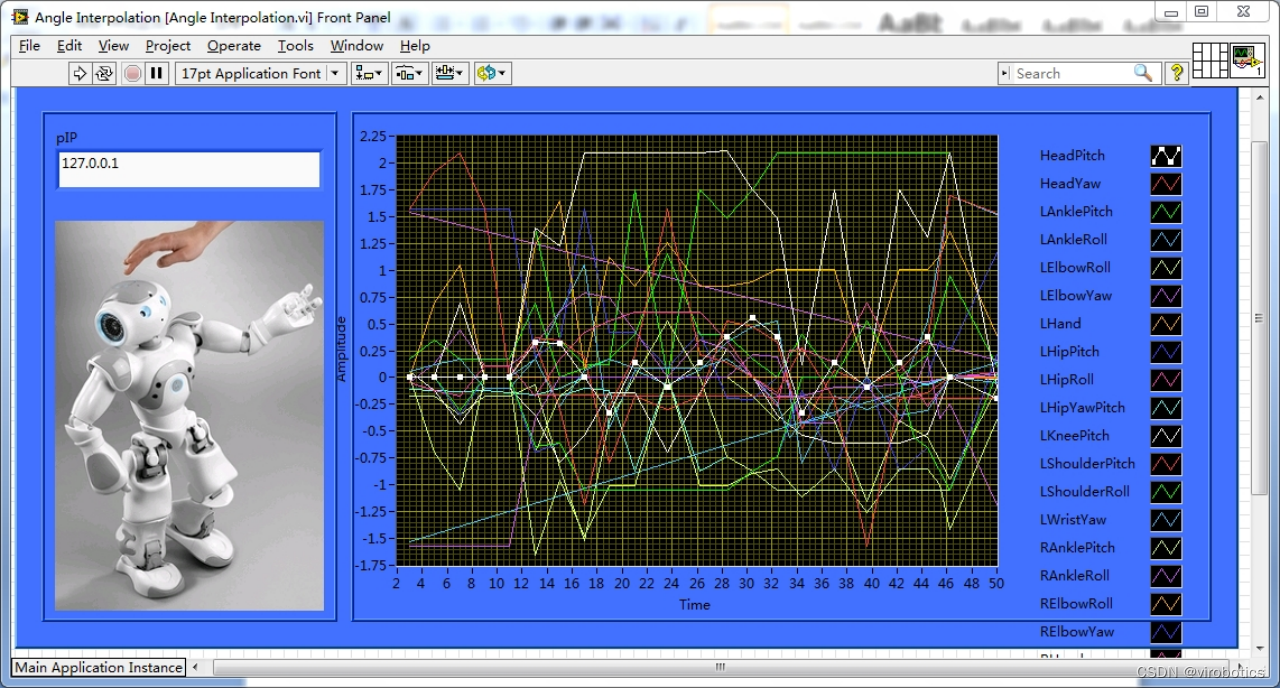Click the LKneePitch plot legend icon
The height and width of the screenshot is (688, 1280).
pyautogui.click(x=1165, y=436)
